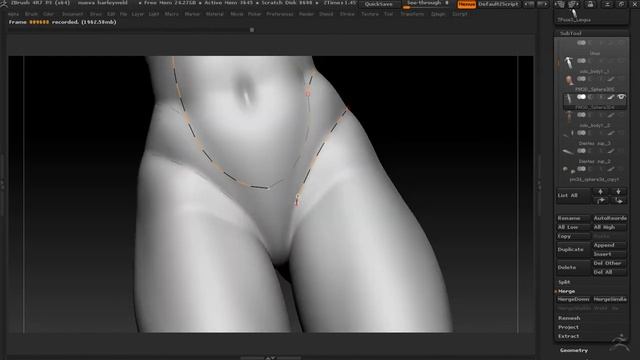Collapse the Merge section
The height and width of the screenshot is (360, 640).
tap(567, 291)
